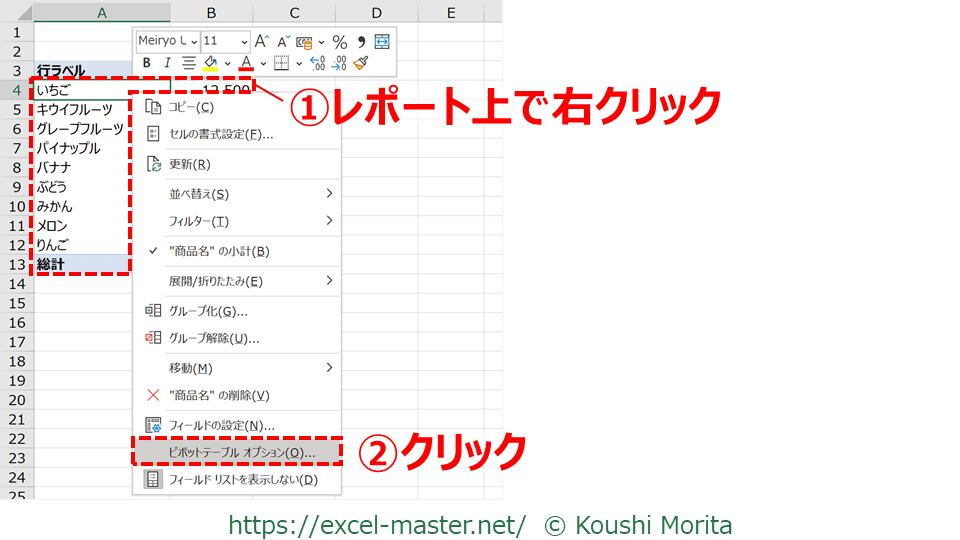This screenshot has width=960, height=540.
Task: Select フィールドの設定 in context menu
Action: [x=221, y=425]
